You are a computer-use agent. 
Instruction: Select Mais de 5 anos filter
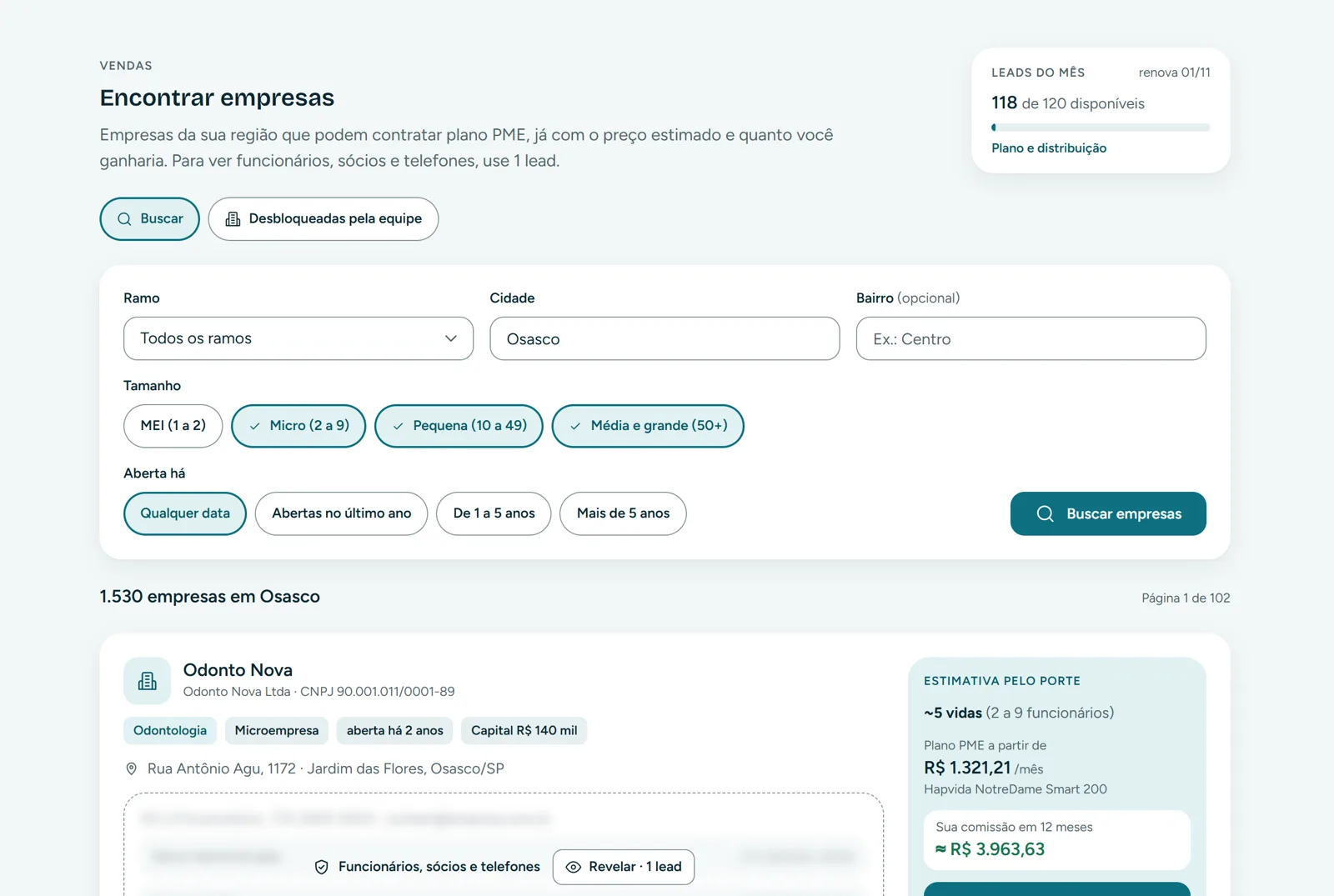623,513
